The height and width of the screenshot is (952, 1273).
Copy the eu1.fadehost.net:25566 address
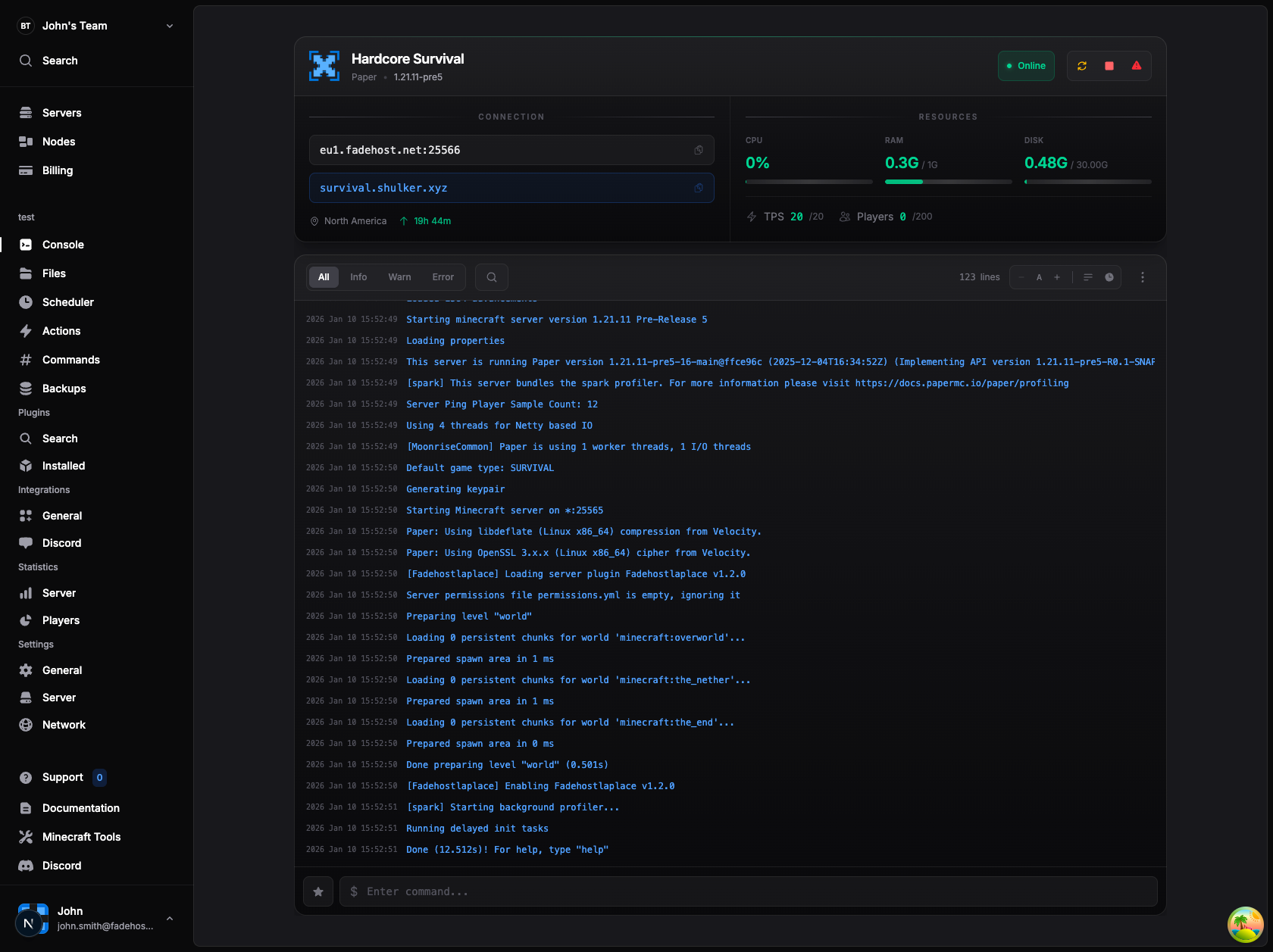(699, 150)
